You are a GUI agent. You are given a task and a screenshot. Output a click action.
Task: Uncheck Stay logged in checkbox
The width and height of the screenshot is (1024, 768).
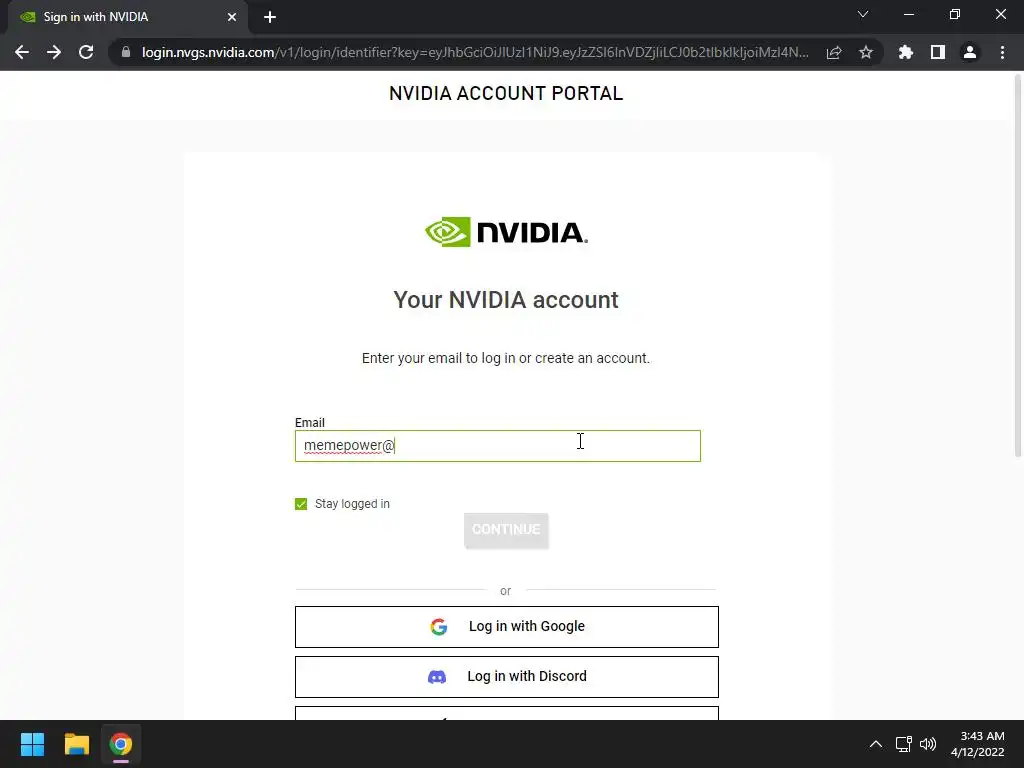pyautogui.click(x=301, y=504)
